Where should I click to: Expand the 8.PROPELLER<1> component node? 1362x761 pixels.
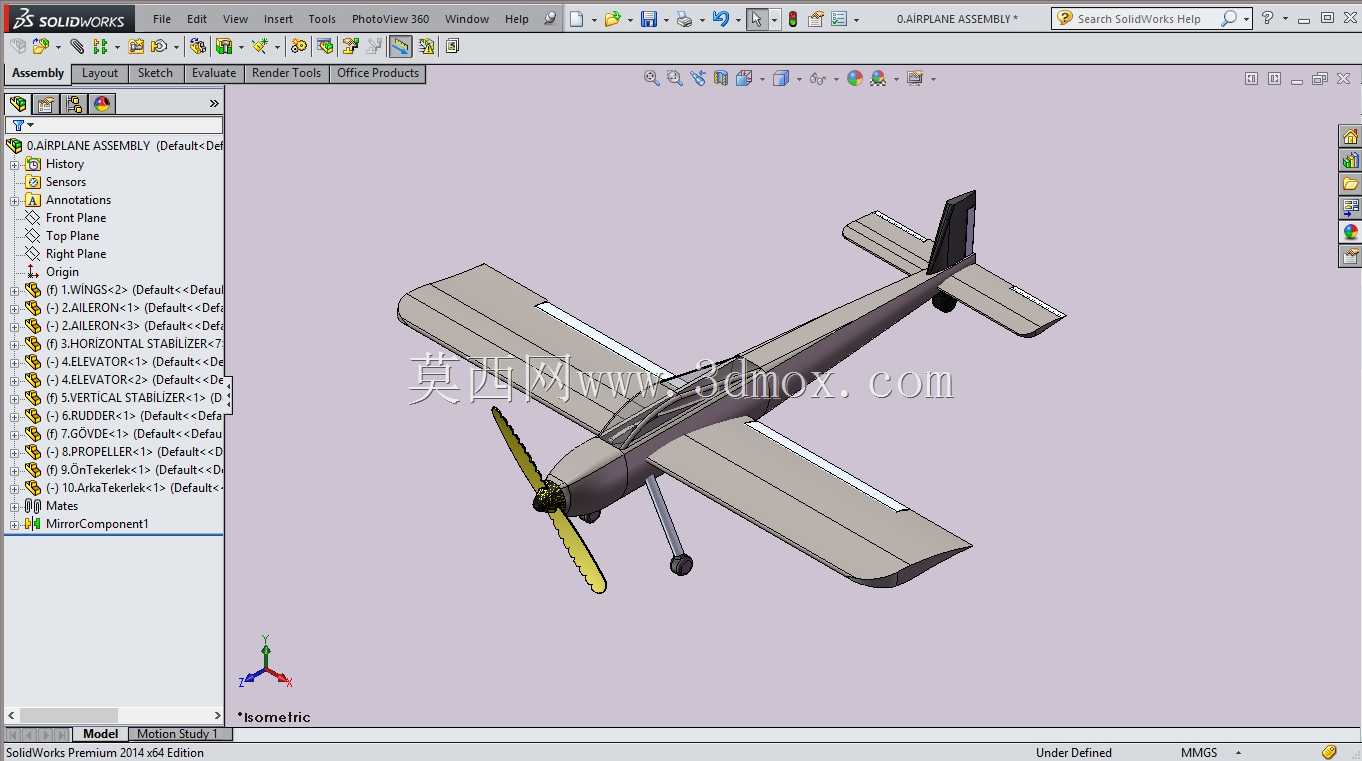(x=14, y=452)
